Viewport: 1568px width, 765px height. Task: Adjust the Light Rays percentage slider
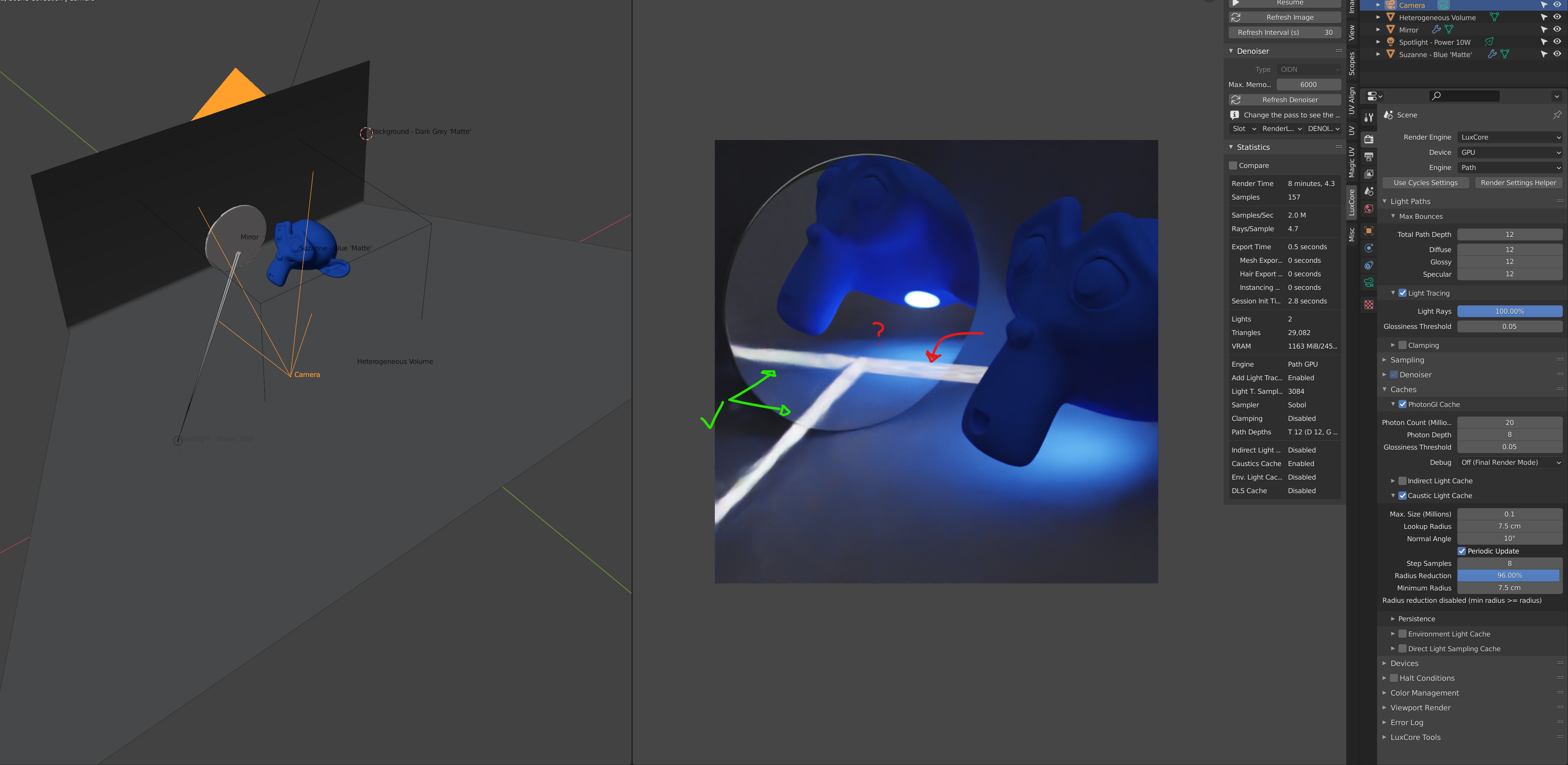(x=1509, y=311)
